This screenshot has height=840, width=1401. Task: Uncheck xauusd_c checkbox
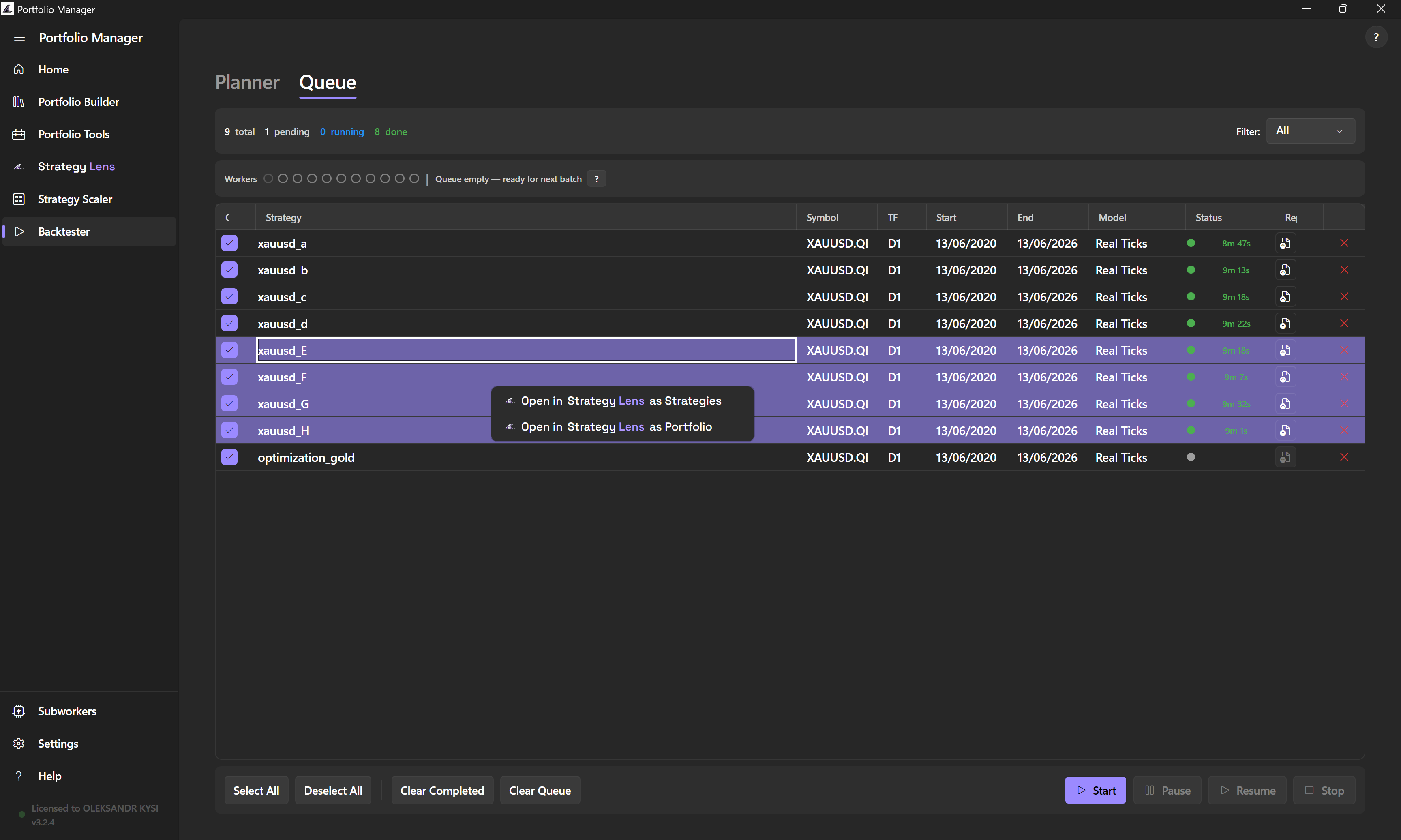click(229, 297)
